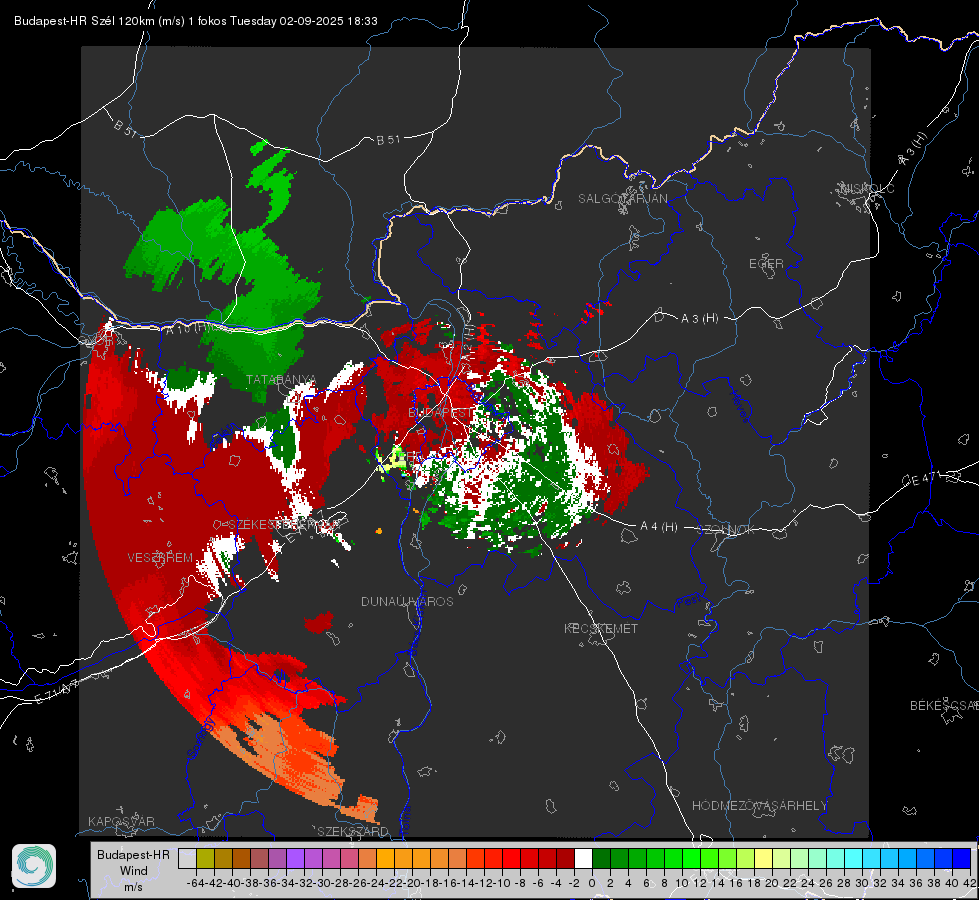This screenshot has height=900, width=979.
Task: Click the KAPOSVÁR city label
Action: coord(121,821)
